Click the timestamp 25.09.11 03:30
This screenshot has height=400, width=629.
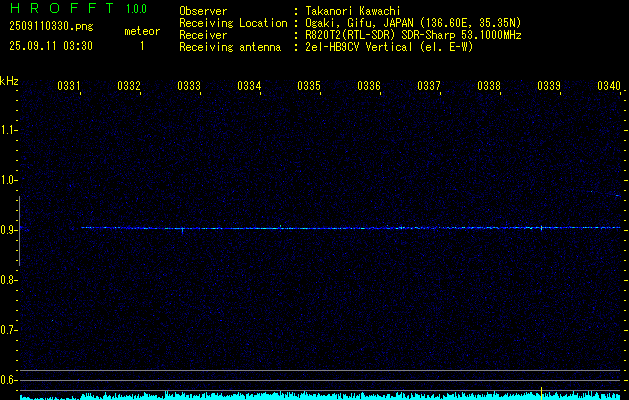51,46
